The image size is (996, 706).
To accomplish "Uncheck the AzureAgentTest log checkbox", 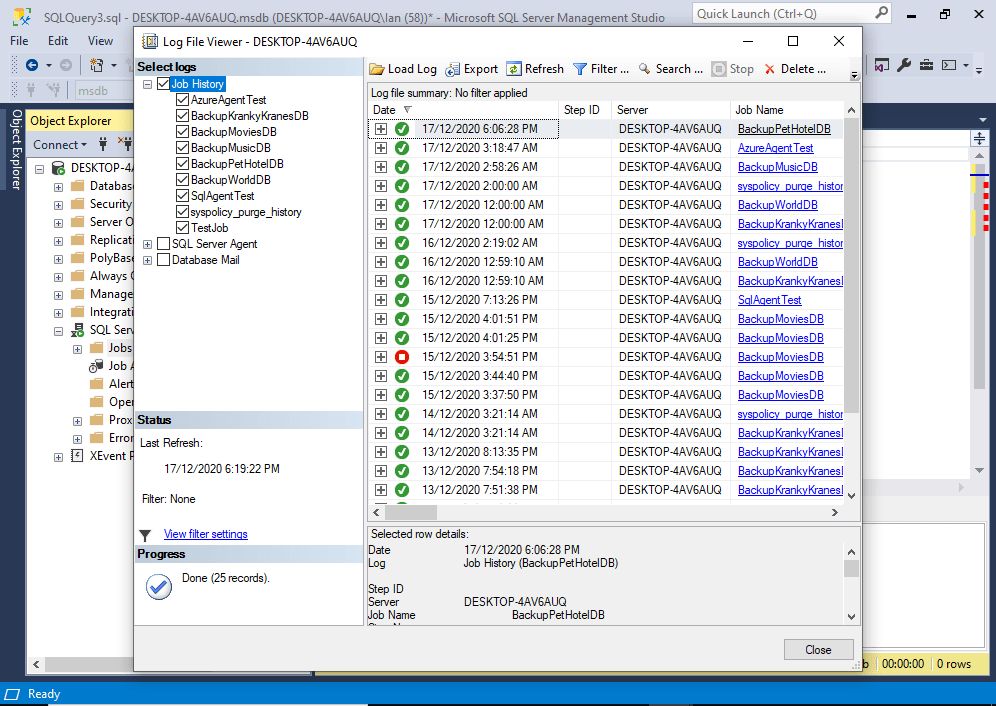I will point(182,100).
